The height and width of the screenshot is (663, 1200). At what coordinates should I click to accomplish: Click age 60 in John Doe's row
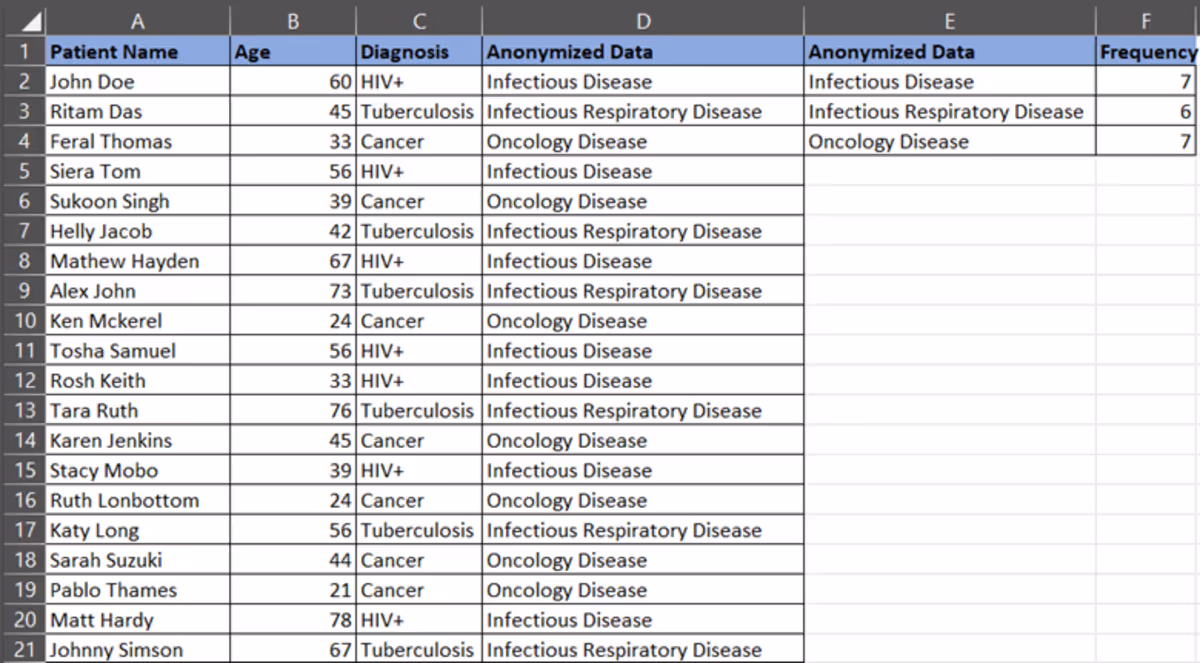[x=293, y=82]
